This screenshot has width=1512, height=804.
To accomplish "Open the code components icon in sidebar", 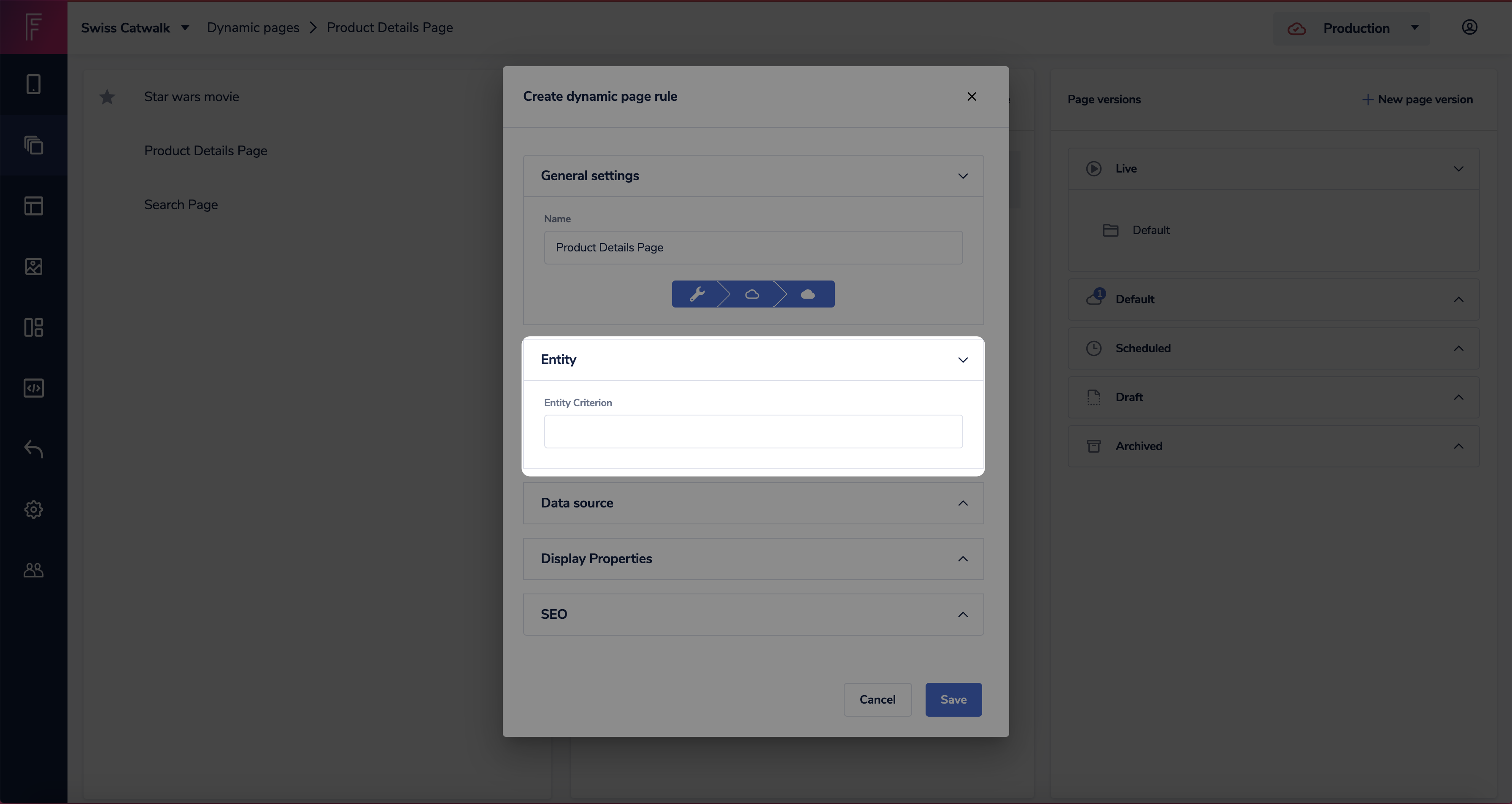I will point(33,388).
